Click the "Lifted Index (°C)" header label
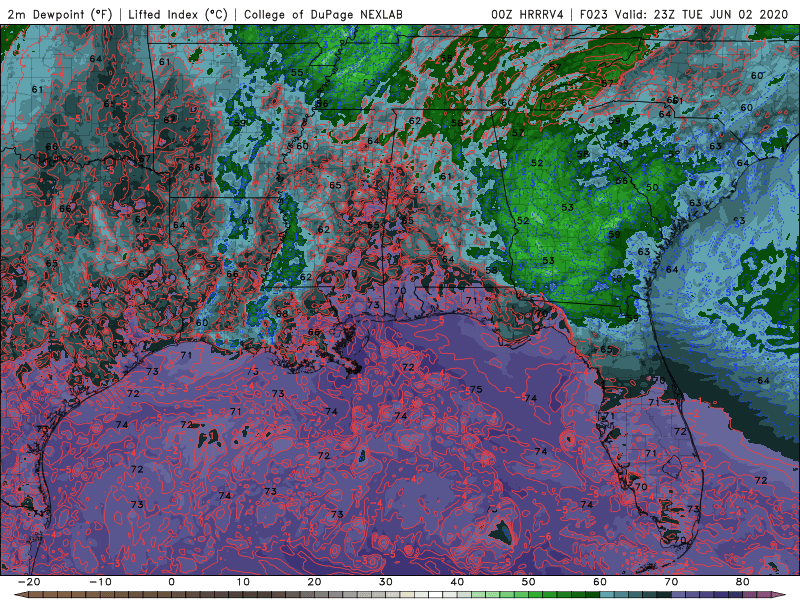The height and width of the screenshot is (600, 800). (x=178, y=14)
